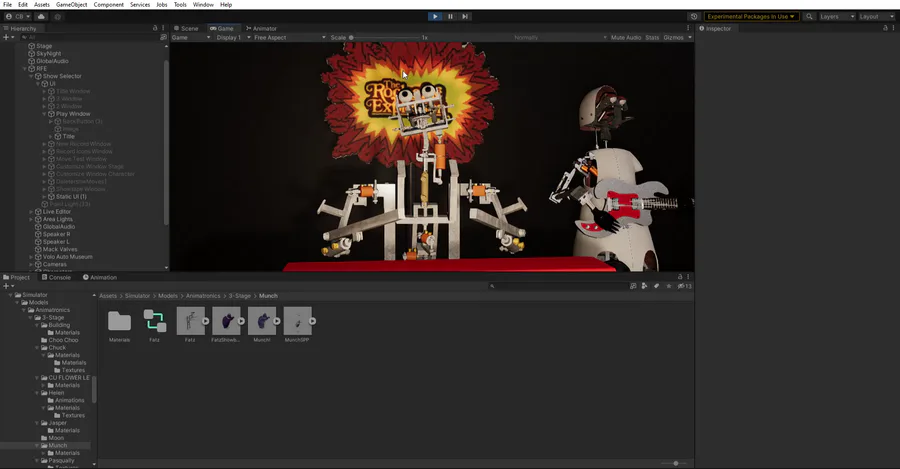Open the GameObject menu
The width and height of the screenshot is (900, 469).
click(x=72, y=5)
